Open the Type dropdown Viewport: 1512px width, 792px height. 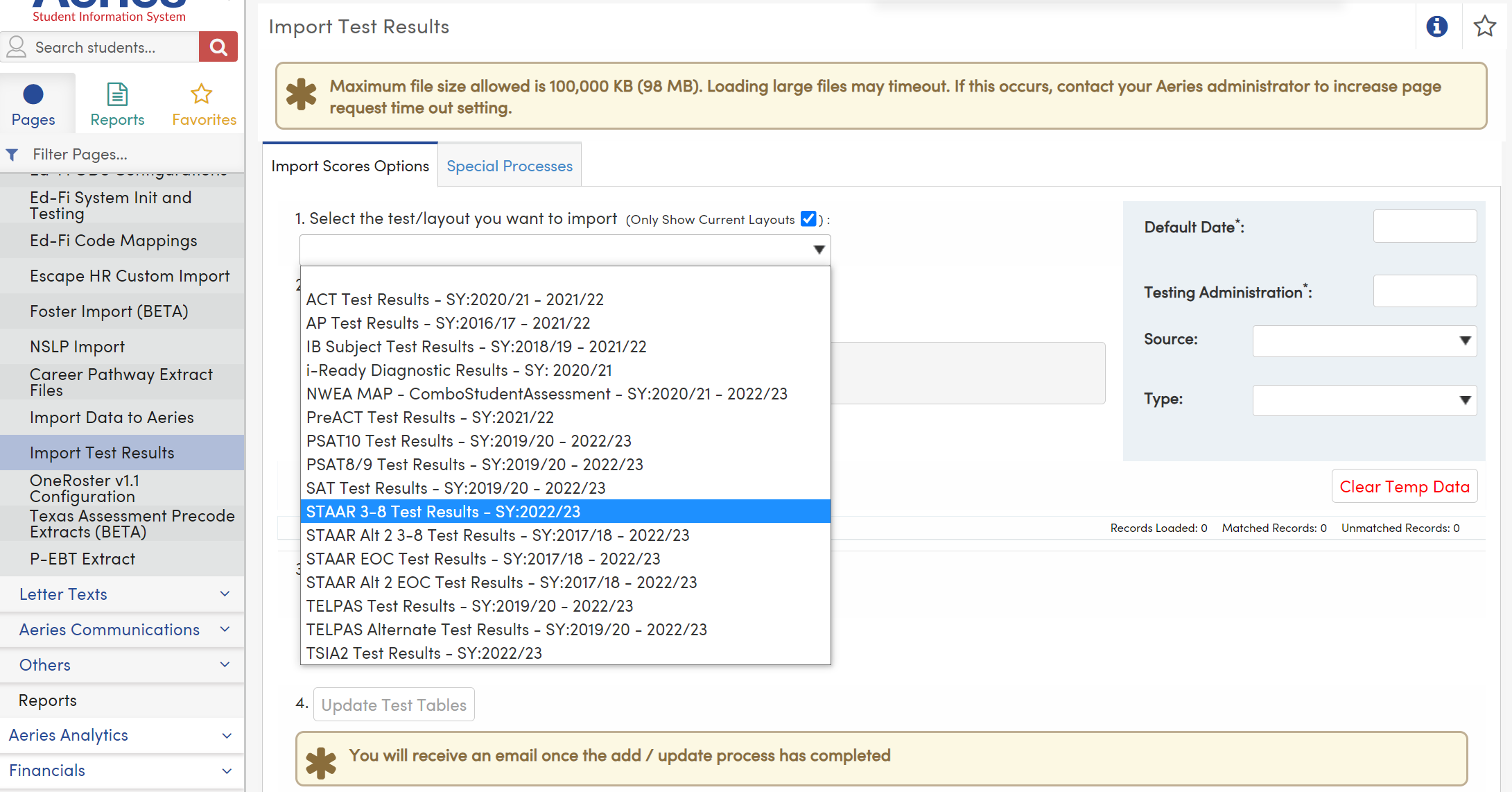[x=1364, y=400]
